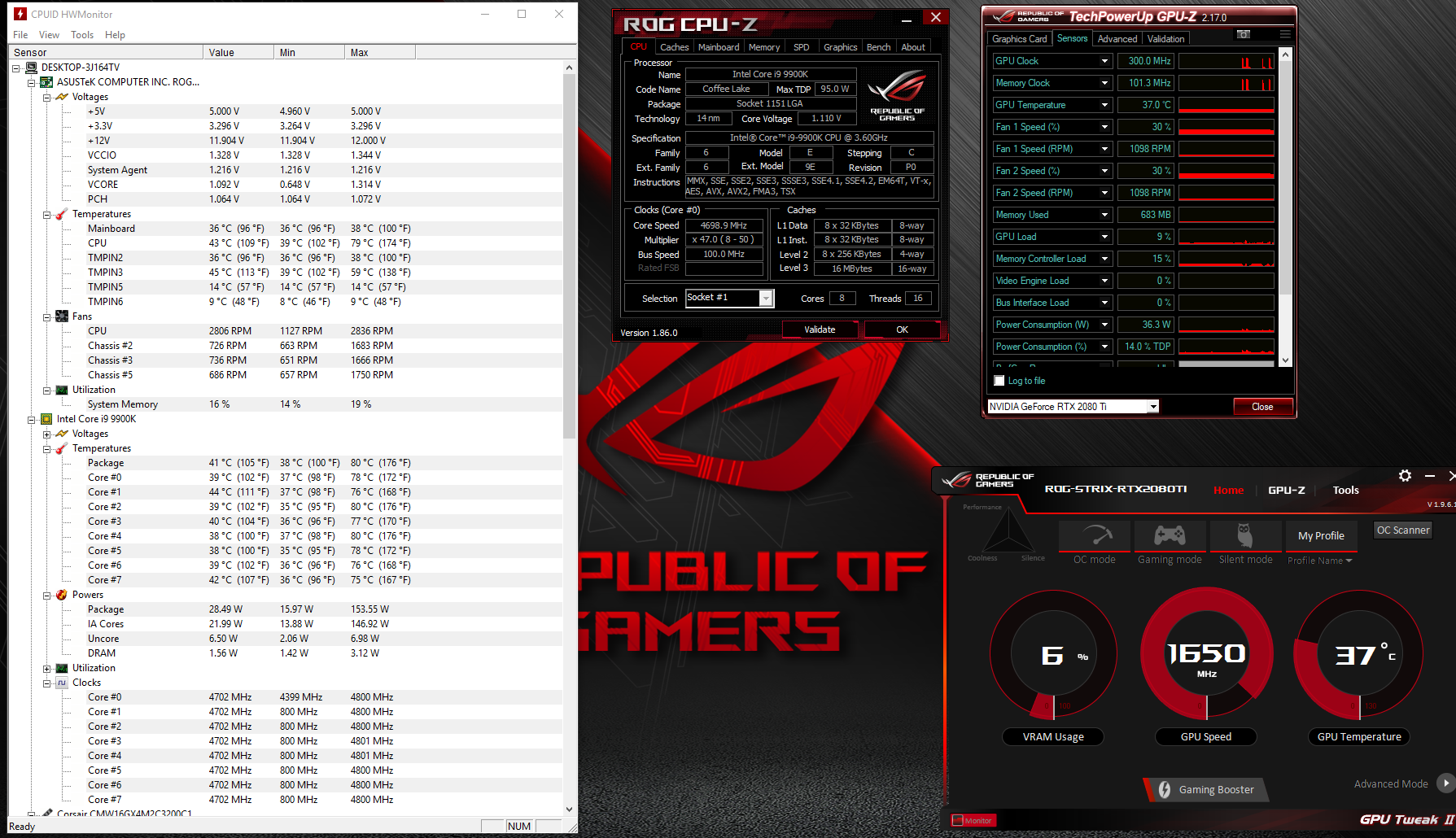Screen dimensions: 1456x838
Task: Open the HWMonitor Tools menu
Action: [82, 35]
